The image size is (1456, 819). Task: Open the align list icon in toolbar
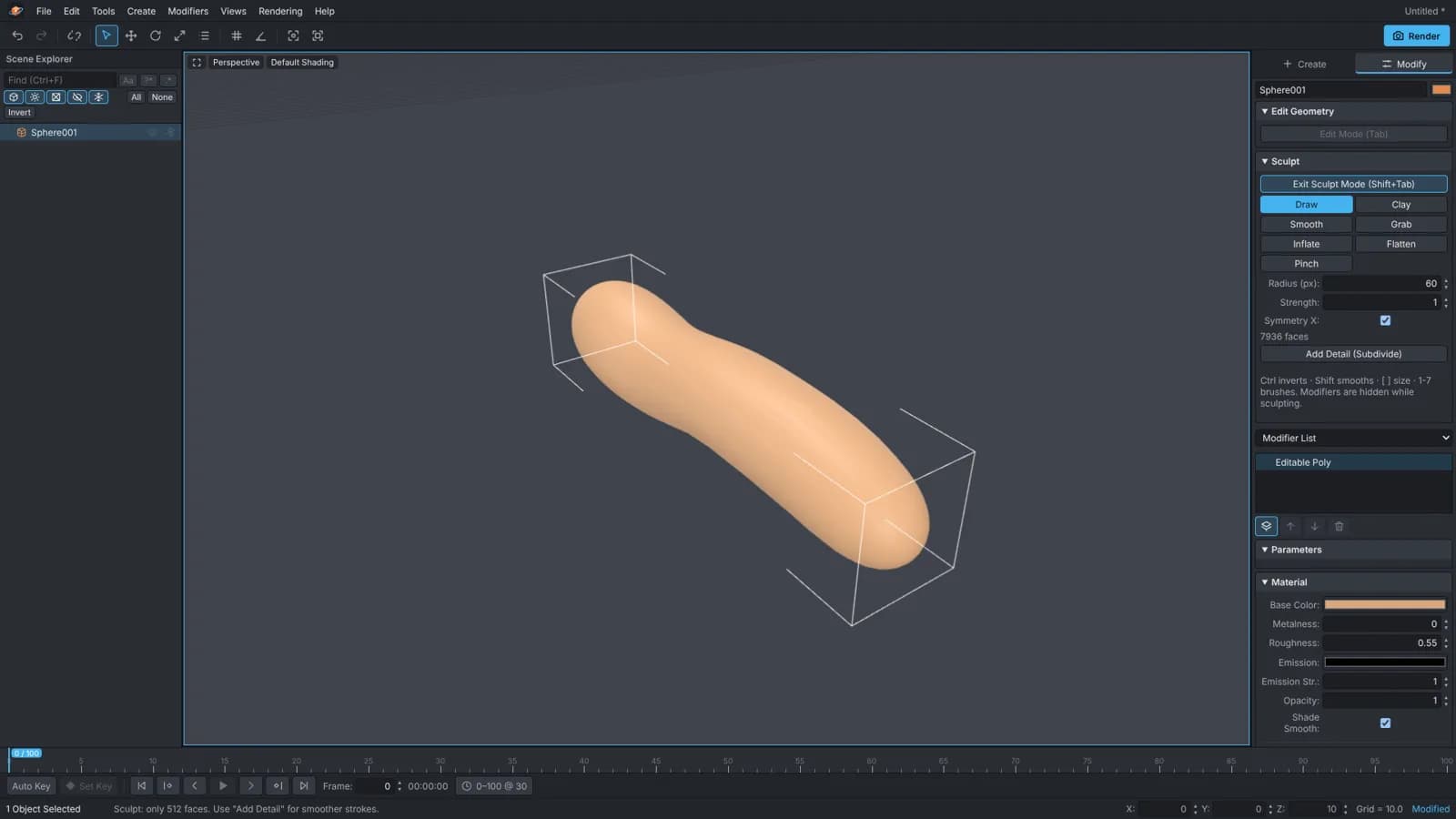pos(205,35)
